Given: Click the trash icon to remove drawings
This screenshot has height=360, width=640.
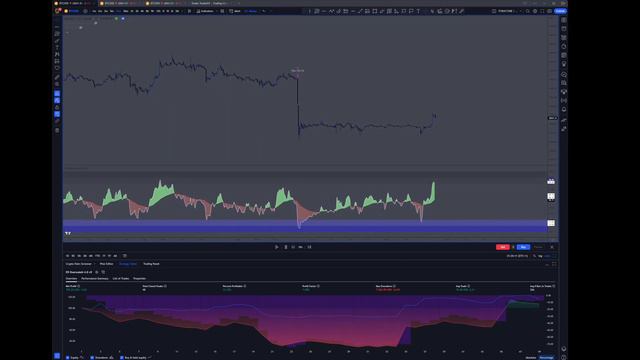Looking at the screenshot, I should point(57,131).
